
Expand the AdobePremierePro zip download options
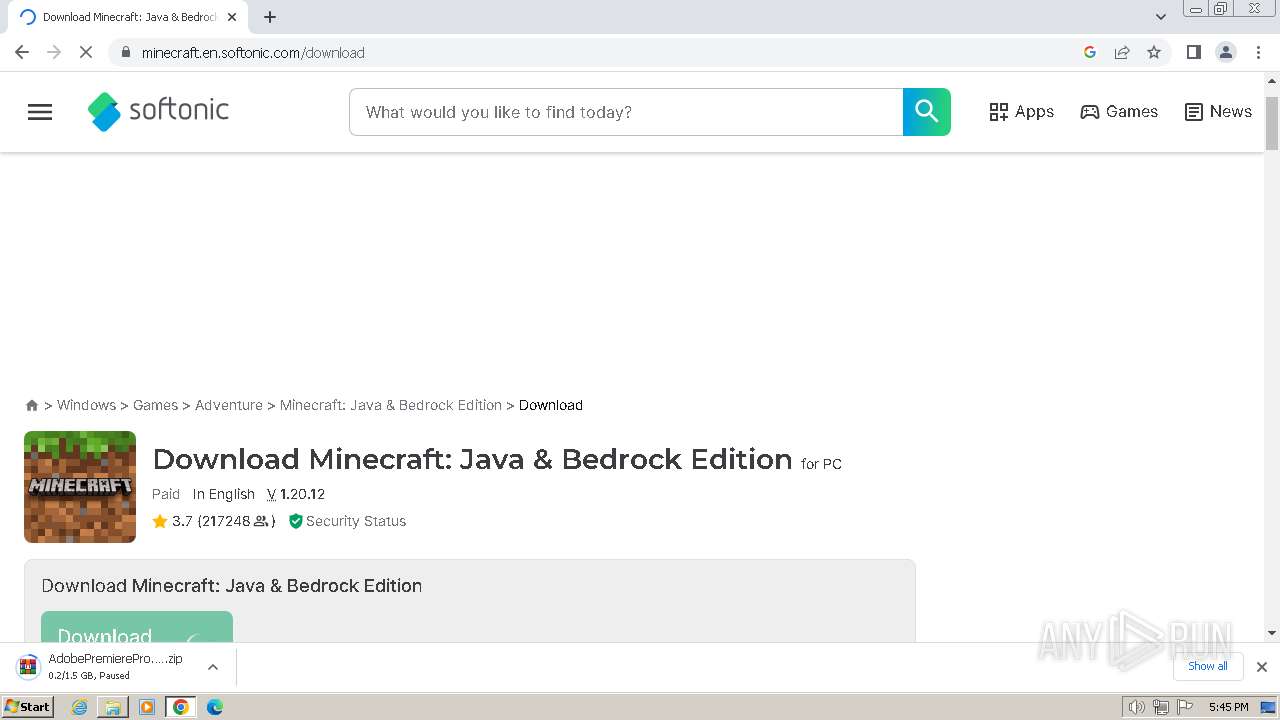coord(213,667)
